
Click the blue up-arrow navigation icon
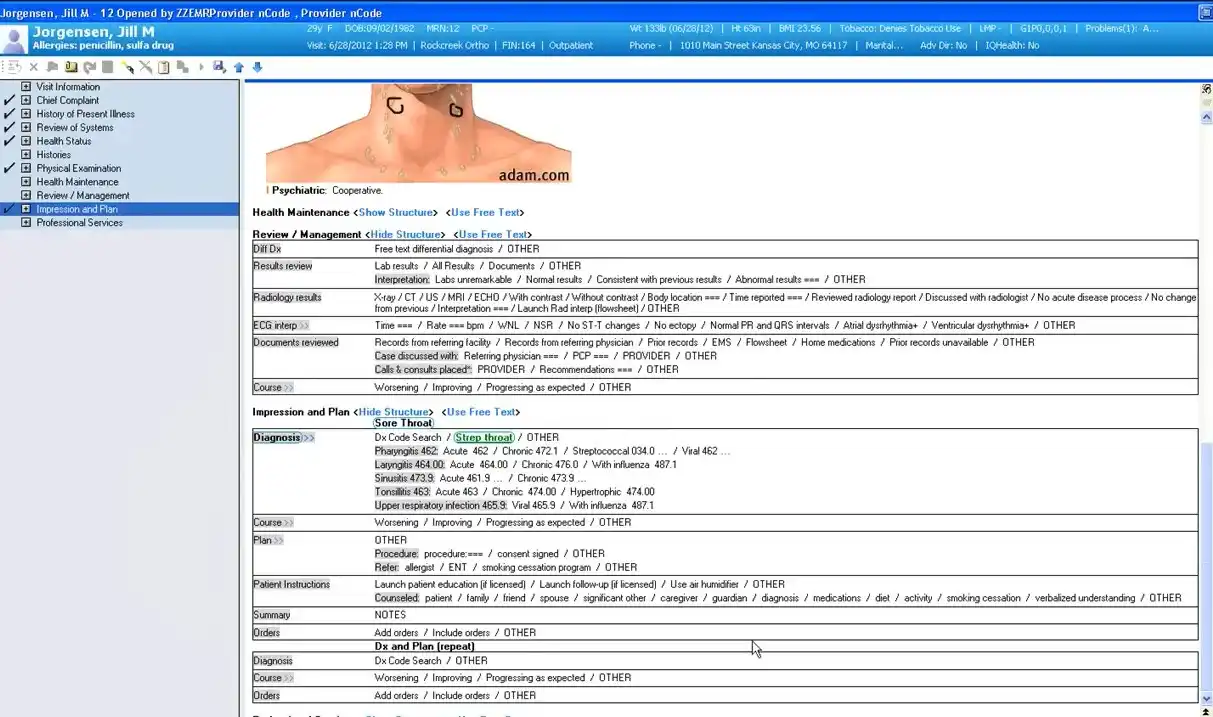pos(238,66)
